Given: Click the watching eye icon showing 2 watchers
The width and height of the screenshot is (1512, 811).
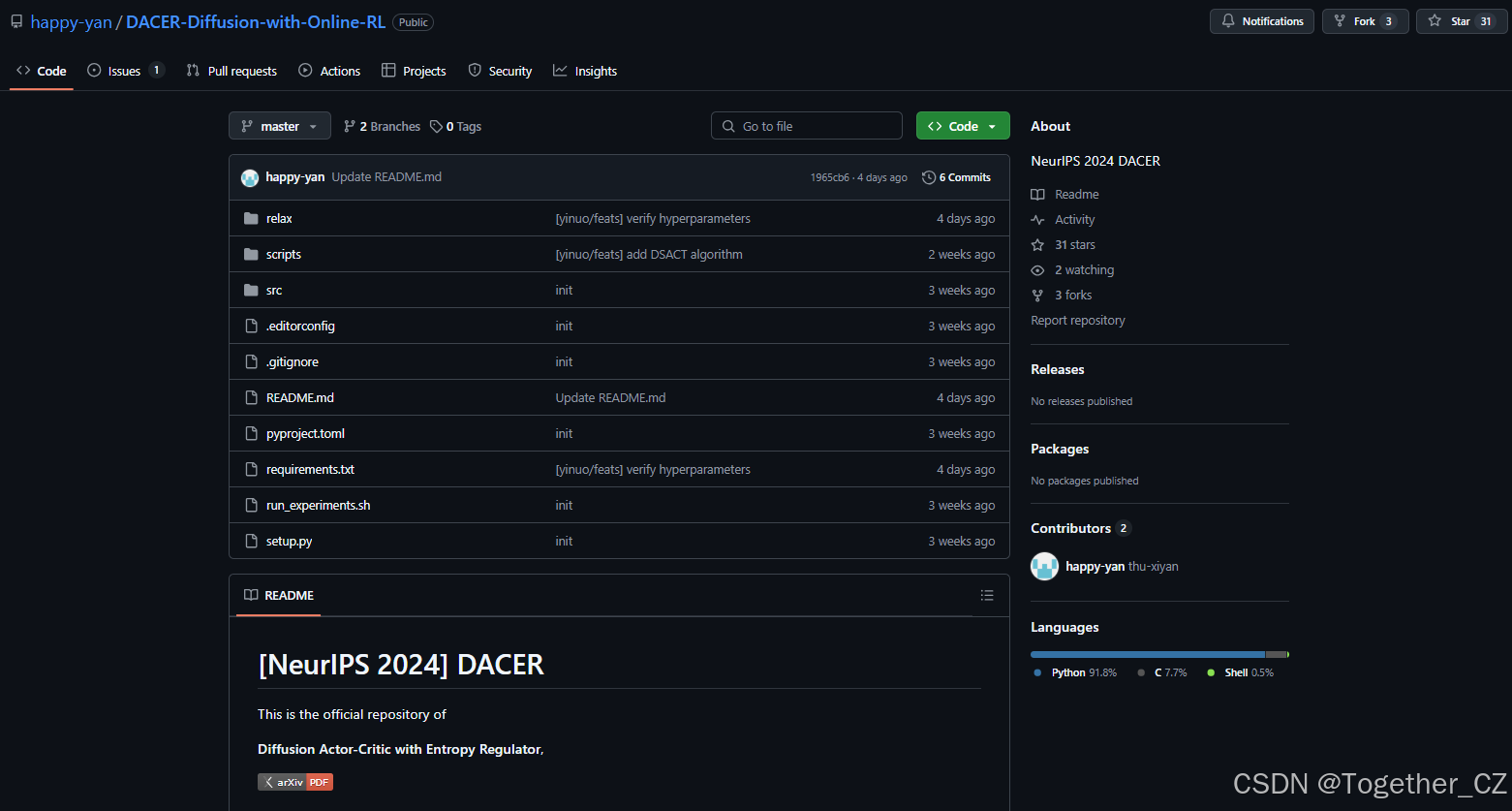Looking at the screenshot, I should (1037, 269).
